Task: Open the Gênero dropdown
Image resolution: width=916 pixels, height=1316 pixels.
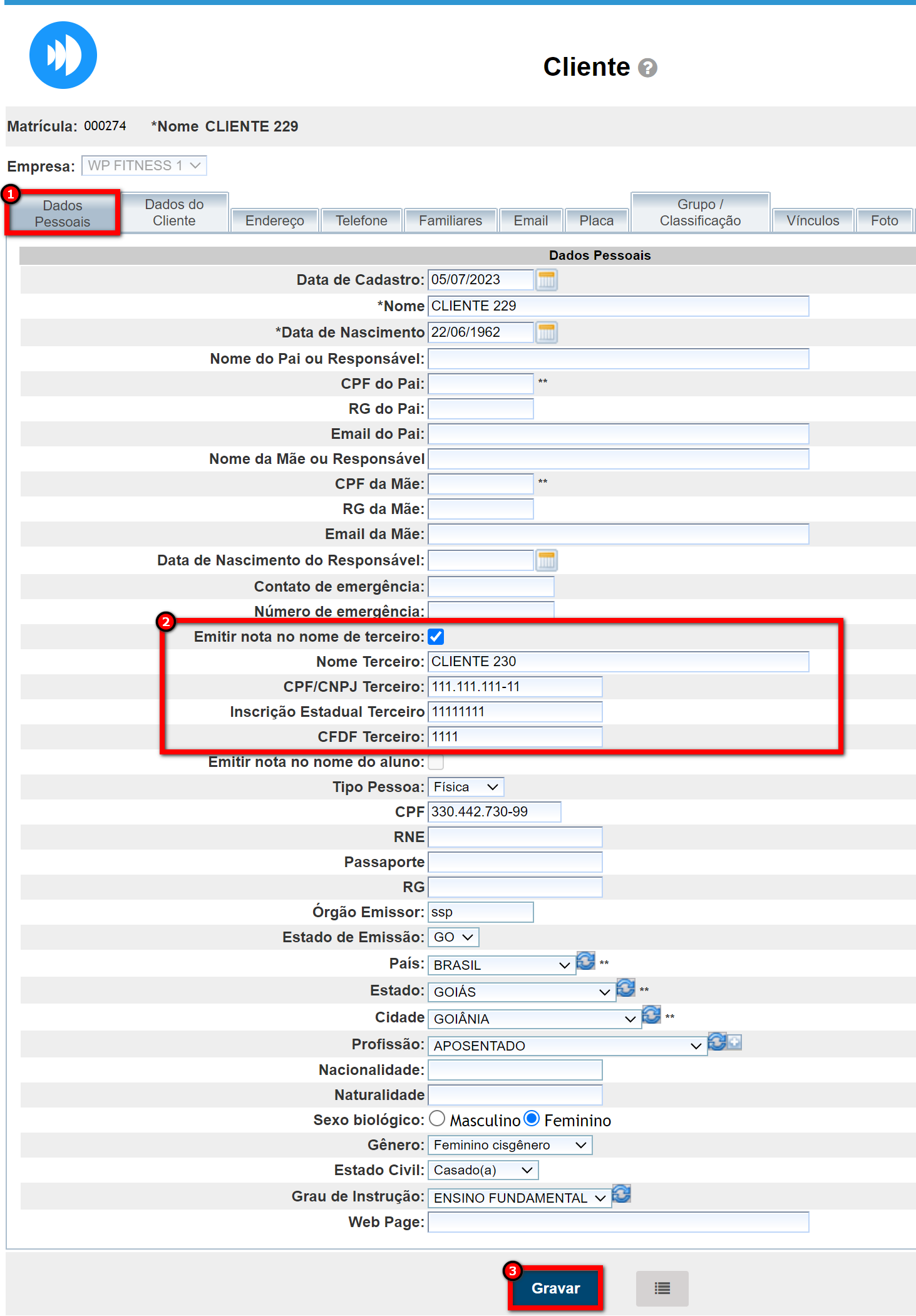Action: click(510, 1145)
